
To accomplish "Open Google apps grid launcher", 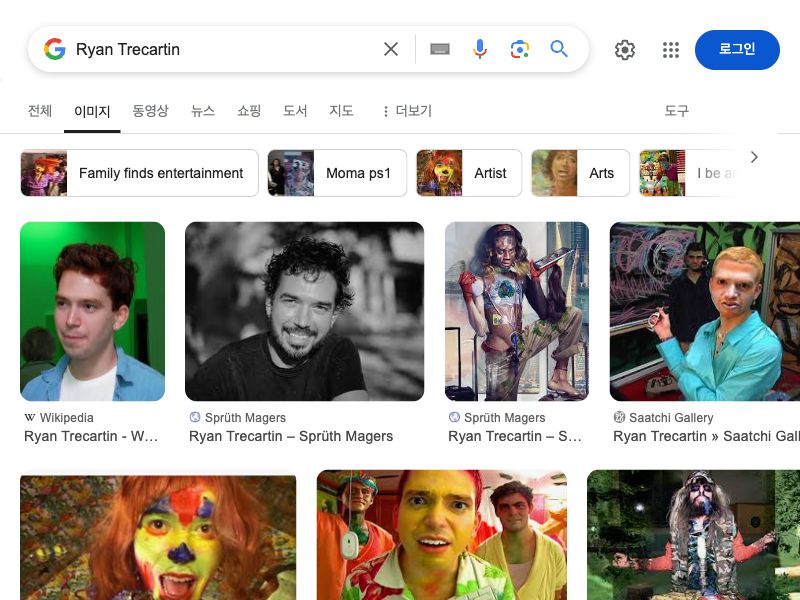I will [x=670, y=50].
